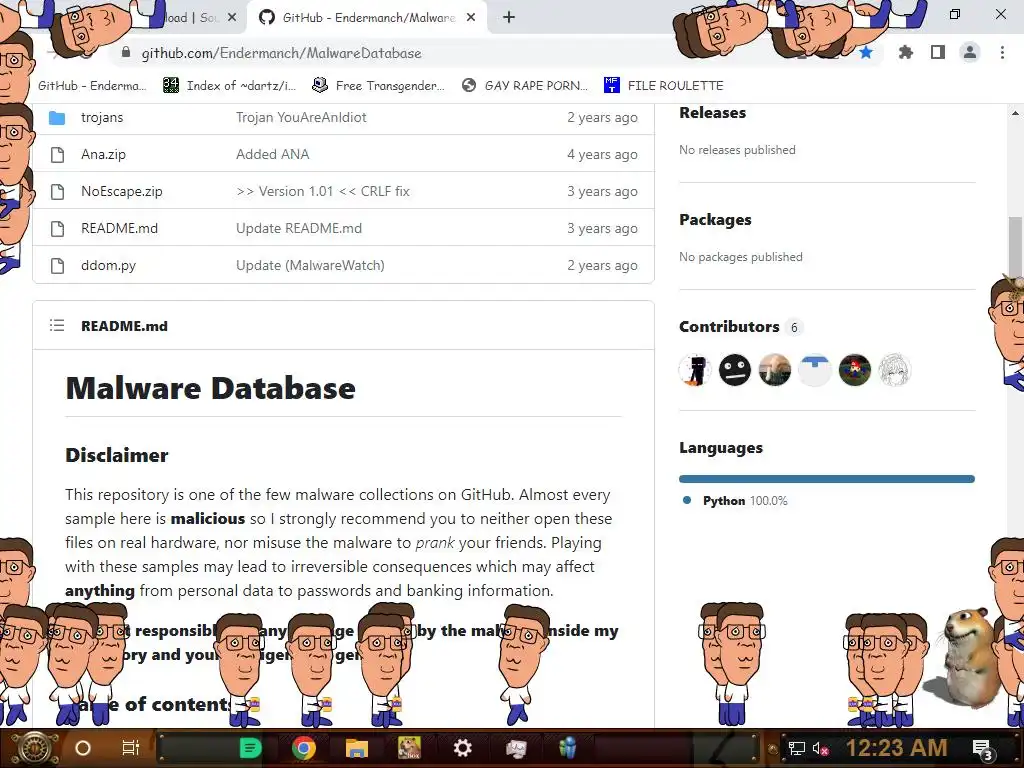1024x768 pixels.
Task: Open the hamster 'box' app in the taskbar
Action: (409, 748)
